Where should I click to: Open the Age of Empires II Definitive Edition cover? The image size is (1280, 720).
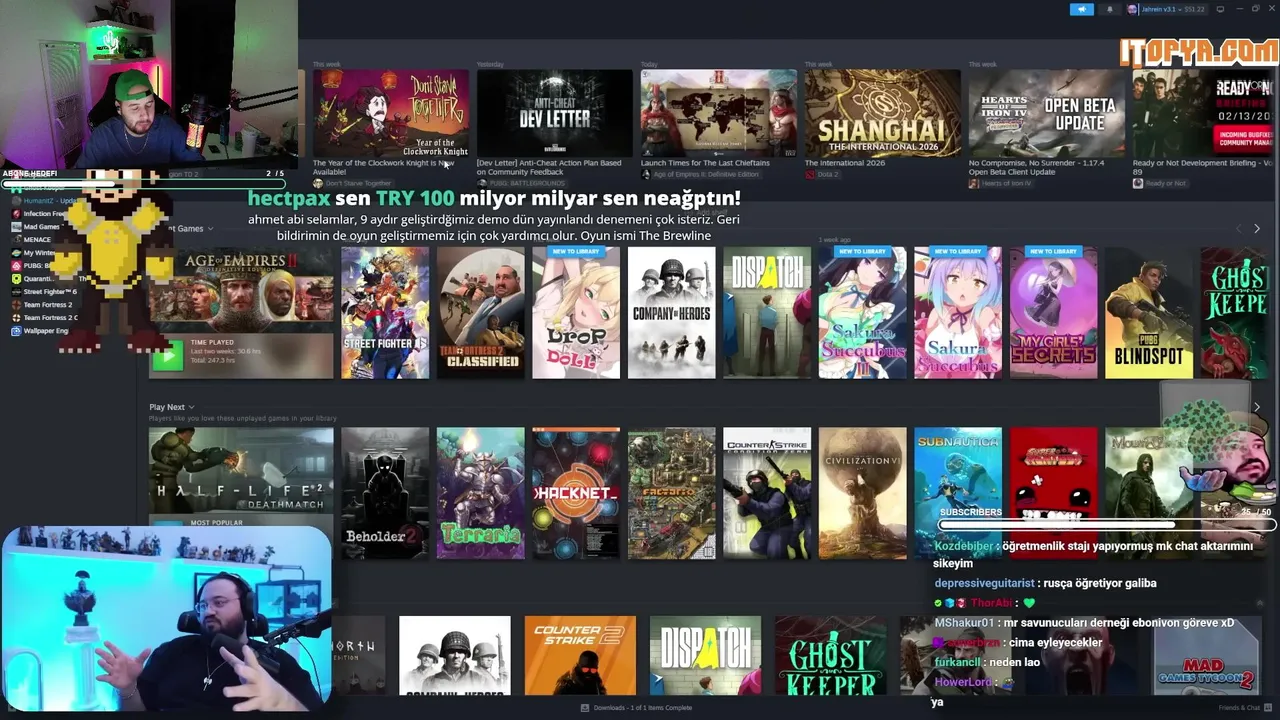tap(241, 291)
